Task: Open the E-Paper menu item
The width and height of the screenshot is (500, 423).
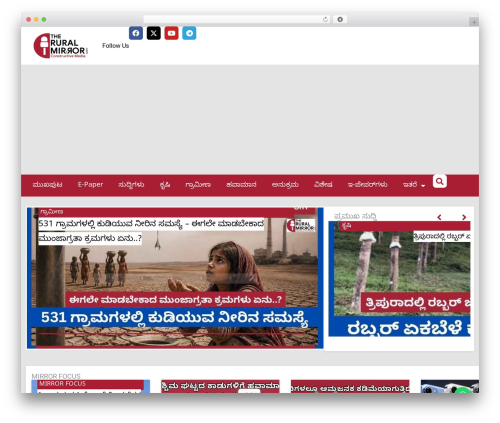Action: (x=90, y=185)
